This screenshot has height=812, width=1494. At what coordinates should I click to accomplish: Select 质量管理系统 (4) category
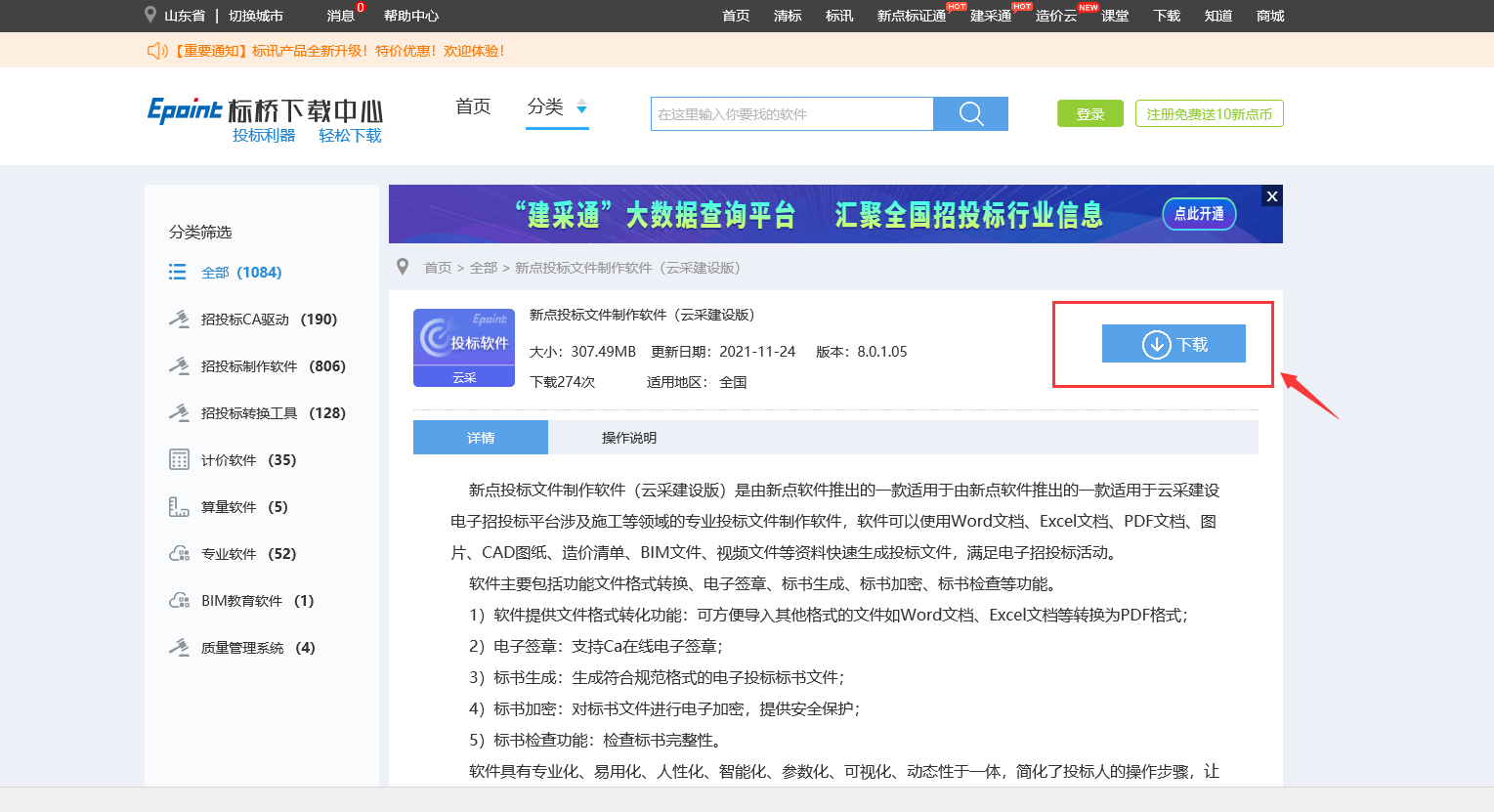click(258, 647)
